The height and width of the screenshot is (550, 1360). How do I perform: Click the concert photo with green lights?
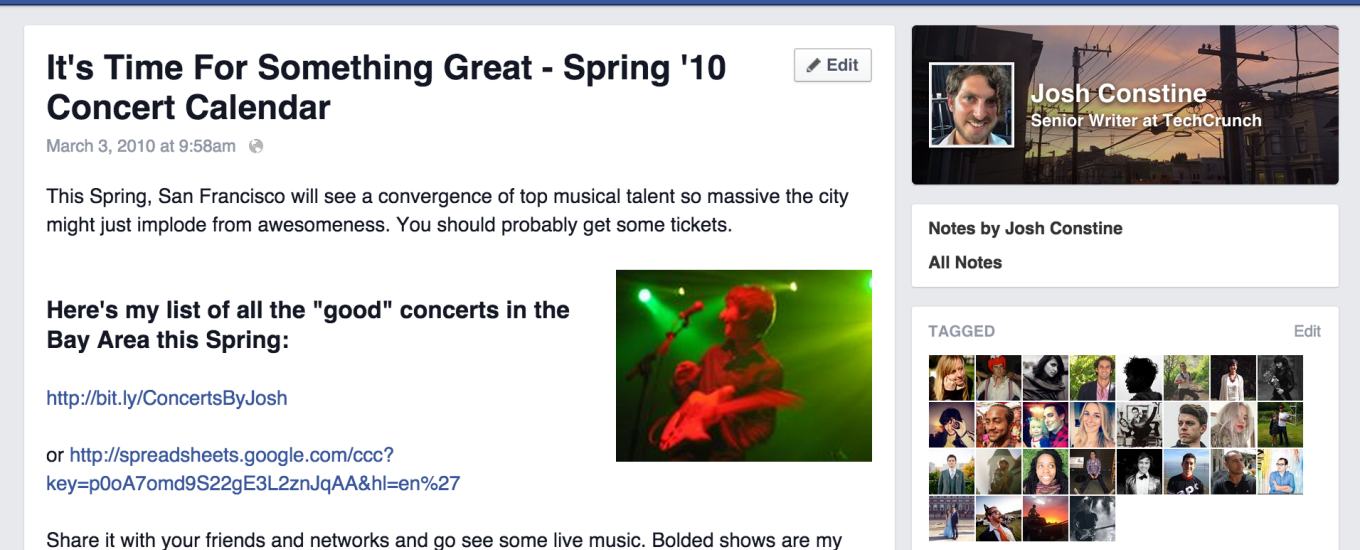(743, 365)
